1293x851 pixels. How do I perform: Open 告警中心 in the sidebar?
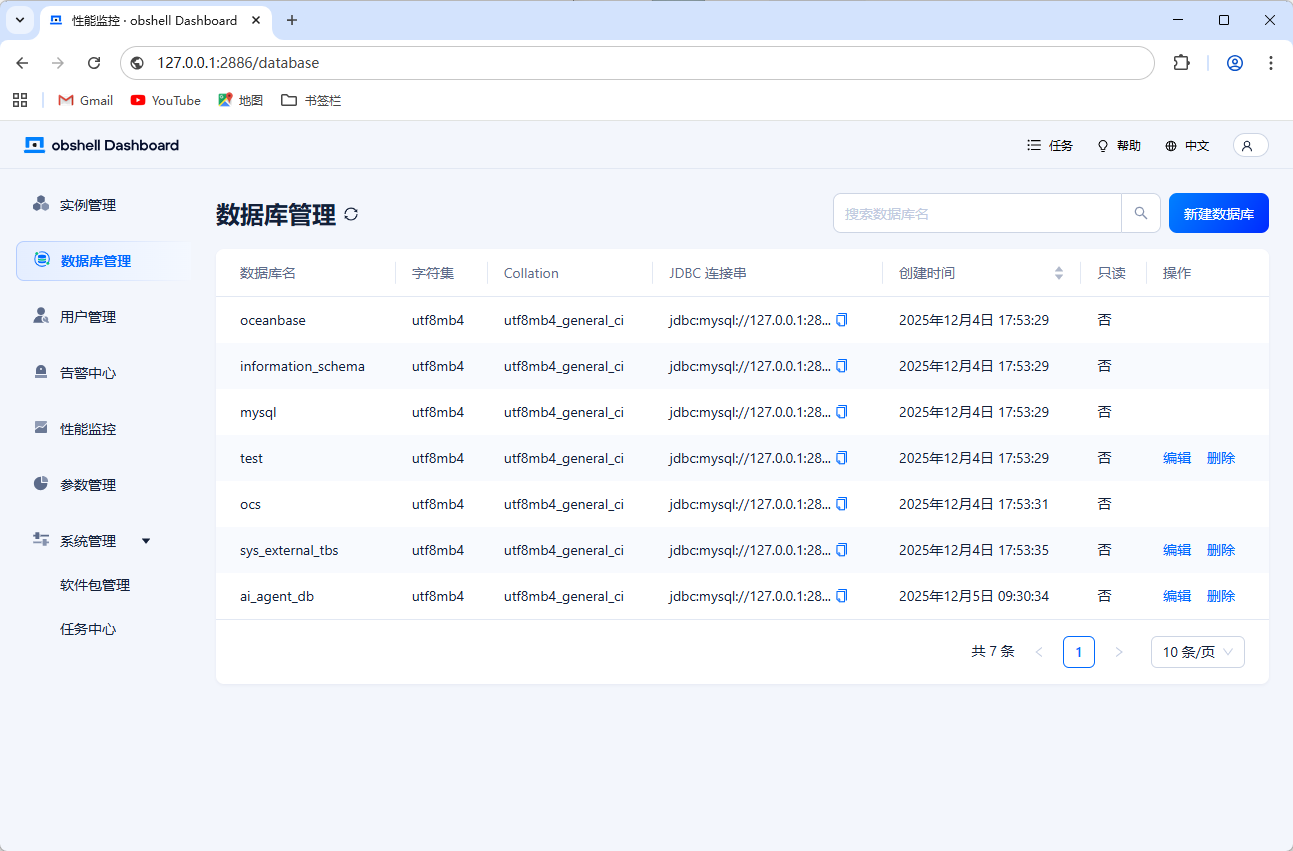click(x=88, y=373)
